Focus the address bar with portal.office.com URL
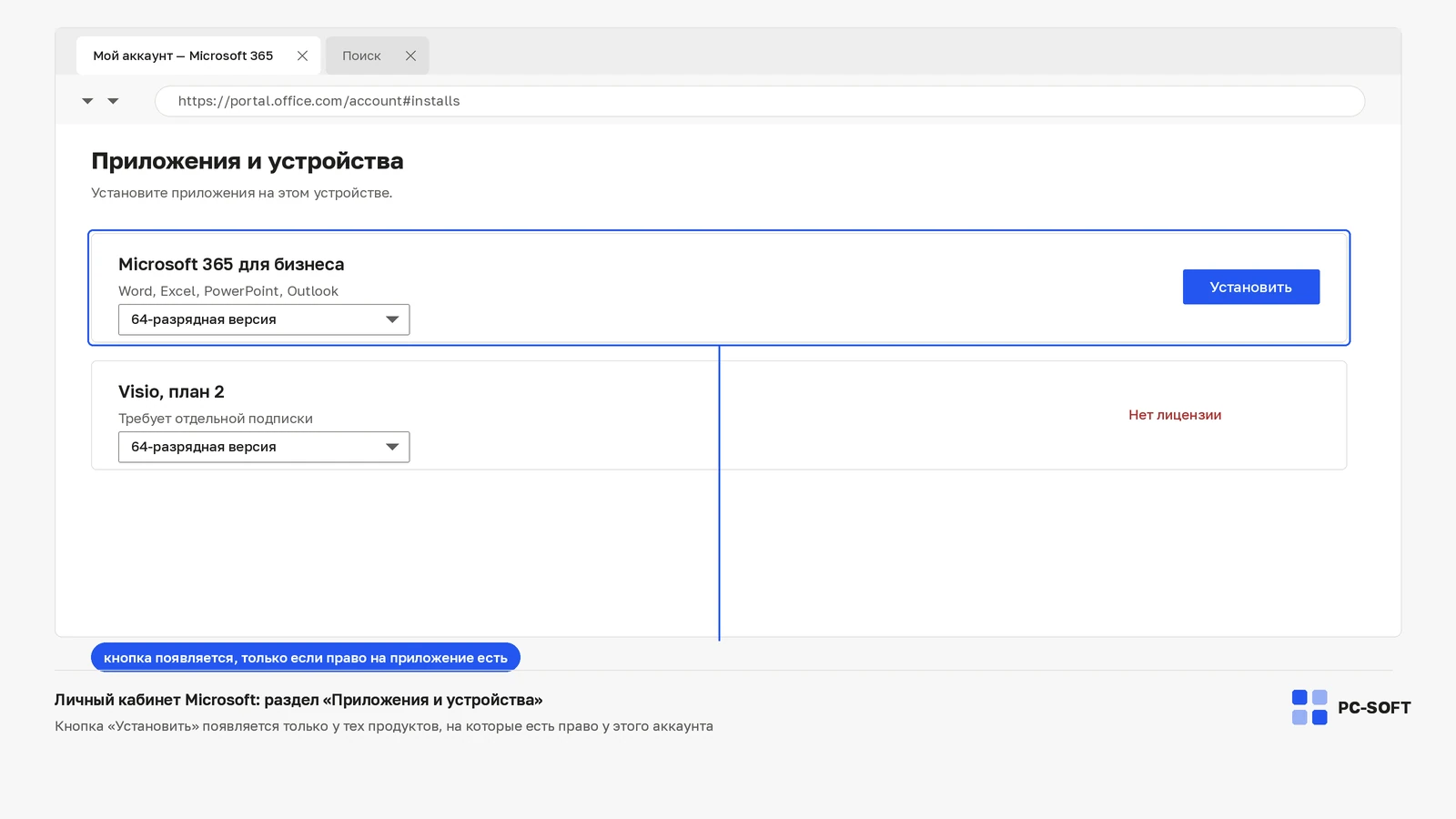This screenshot has width=1456, height=819. [x=760, y=101]
